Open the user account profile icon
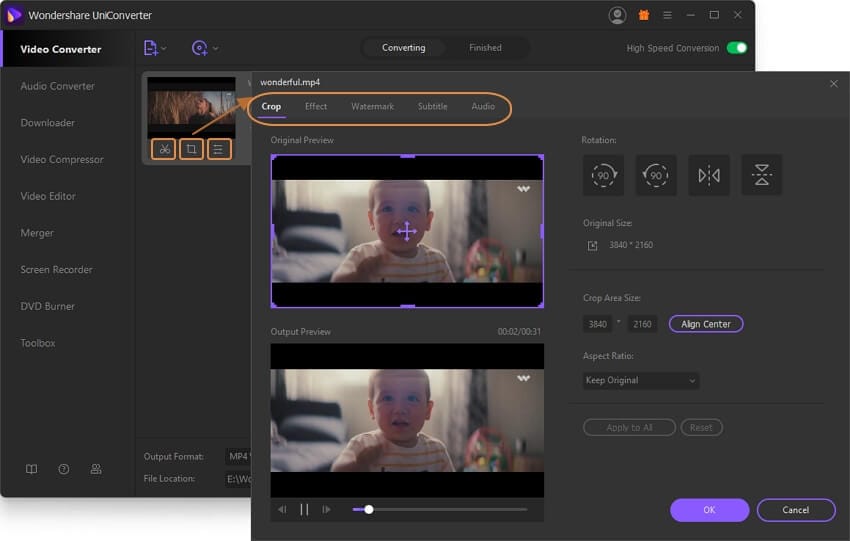850x541 pixels. pyautogui.click(x=617, y=15)
